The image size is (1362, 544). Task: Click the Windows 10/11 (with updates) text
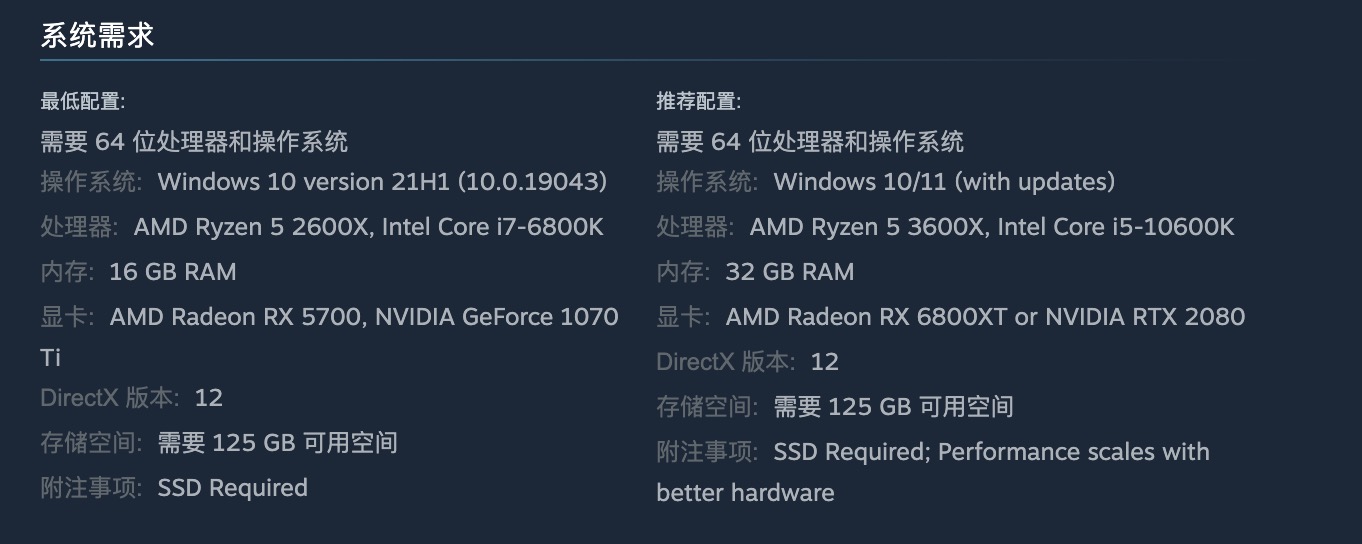coord(944,182)
